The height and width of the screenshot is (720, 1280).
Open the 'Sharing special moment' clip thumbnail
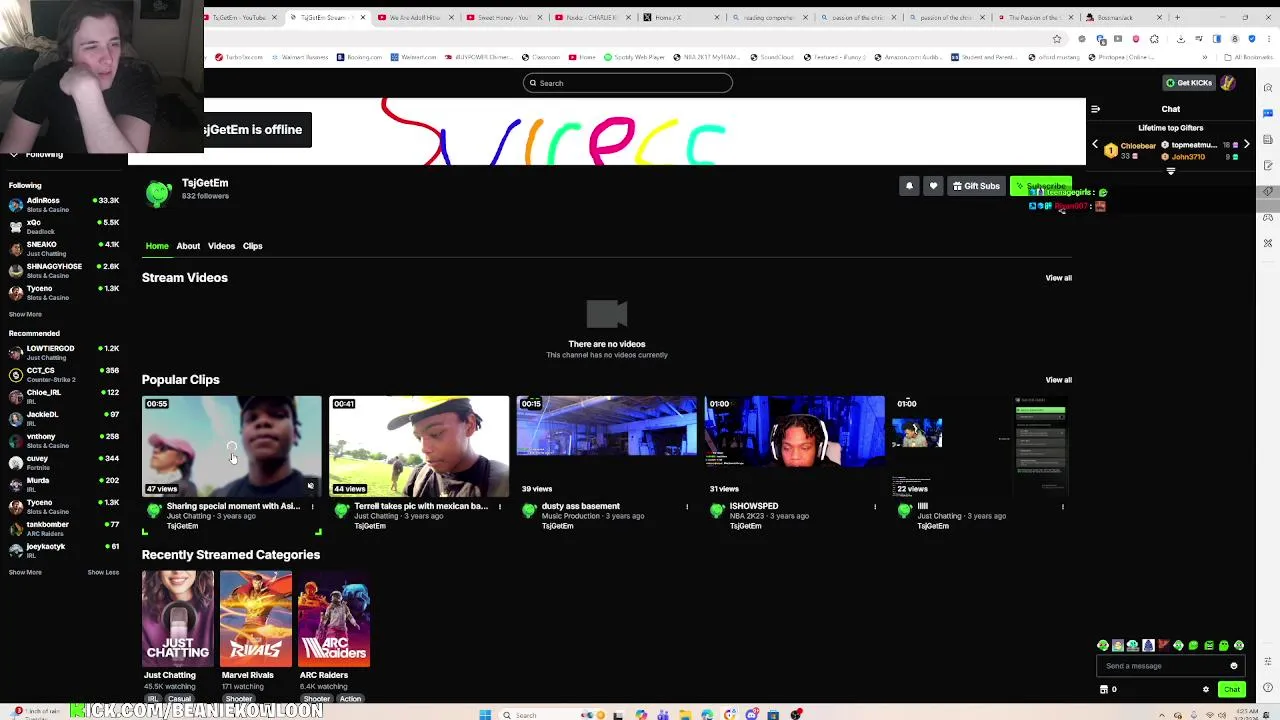coord(232,446)
